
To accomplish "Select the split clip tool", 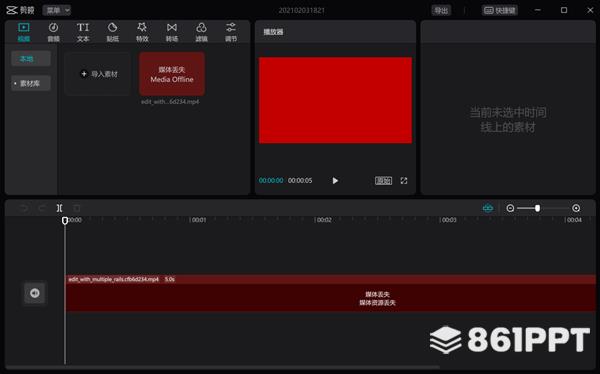I will click(59, 208).
